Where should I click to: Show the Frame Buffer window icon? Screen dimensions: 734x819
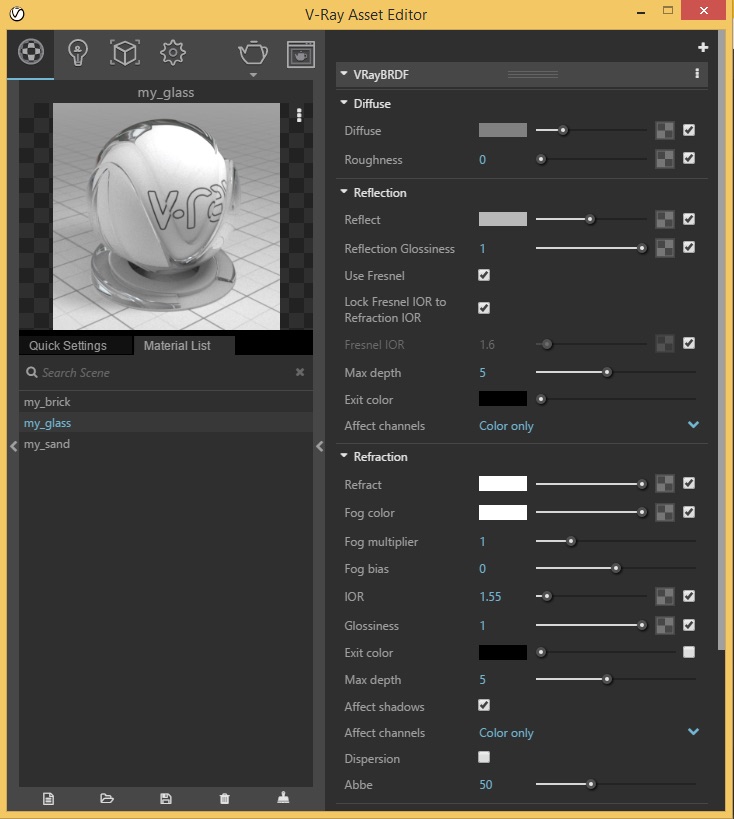click(301, 54)
